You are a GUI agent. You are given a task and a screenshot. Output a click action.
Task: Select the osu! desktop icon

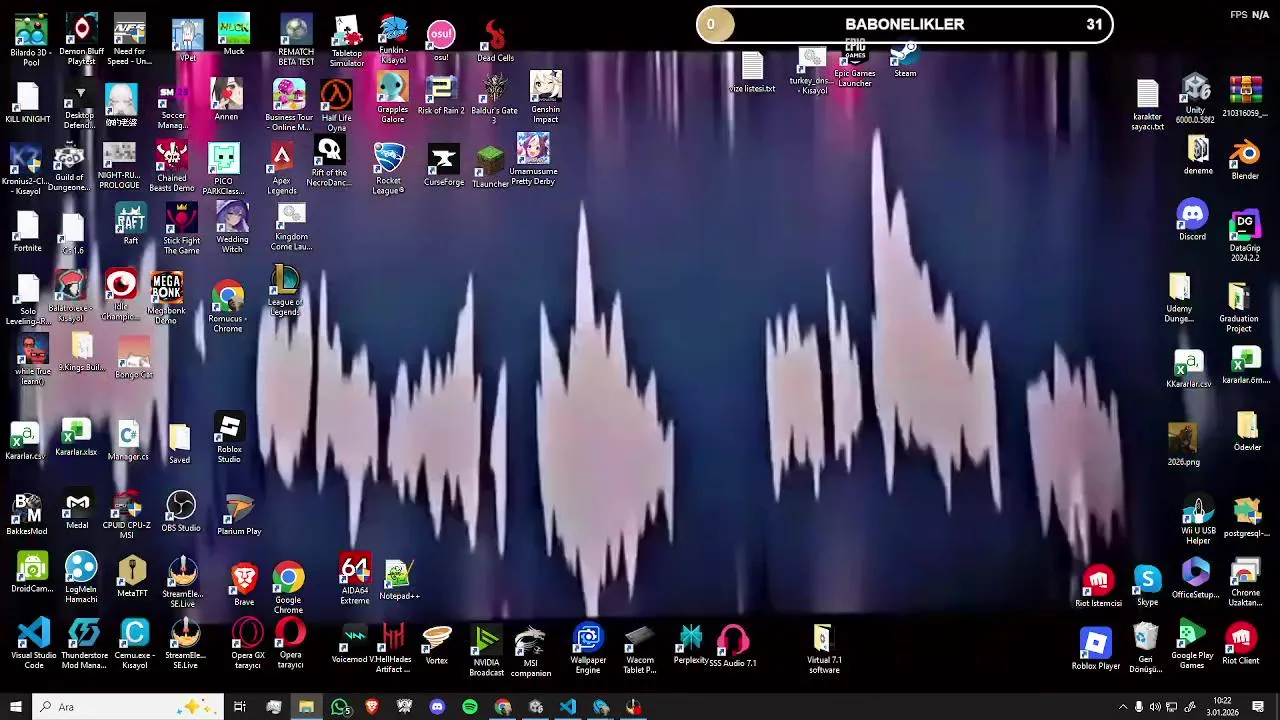coord(441,40)
